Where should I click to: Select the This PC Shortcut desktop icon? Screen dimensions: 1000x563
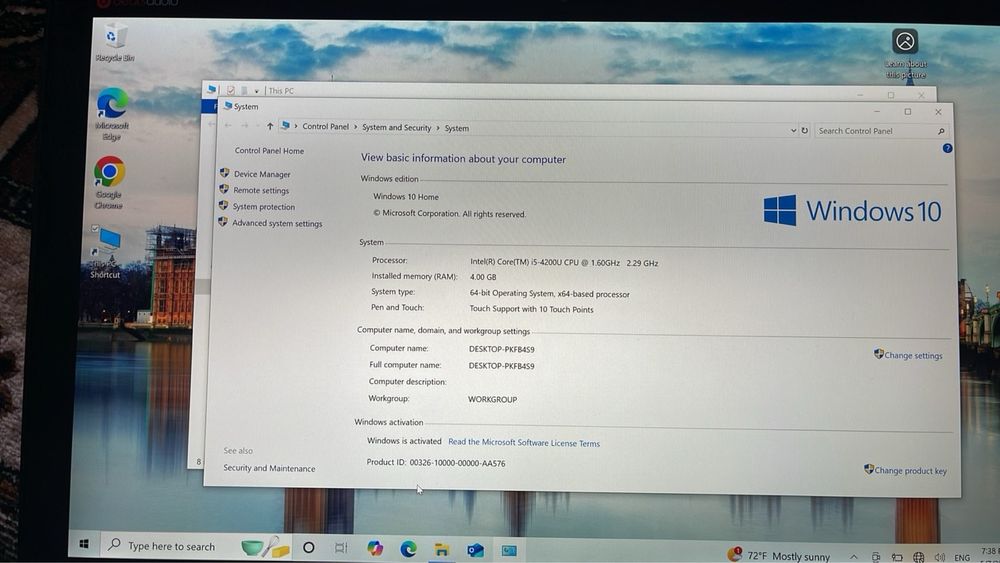click(x=106, y=253)
